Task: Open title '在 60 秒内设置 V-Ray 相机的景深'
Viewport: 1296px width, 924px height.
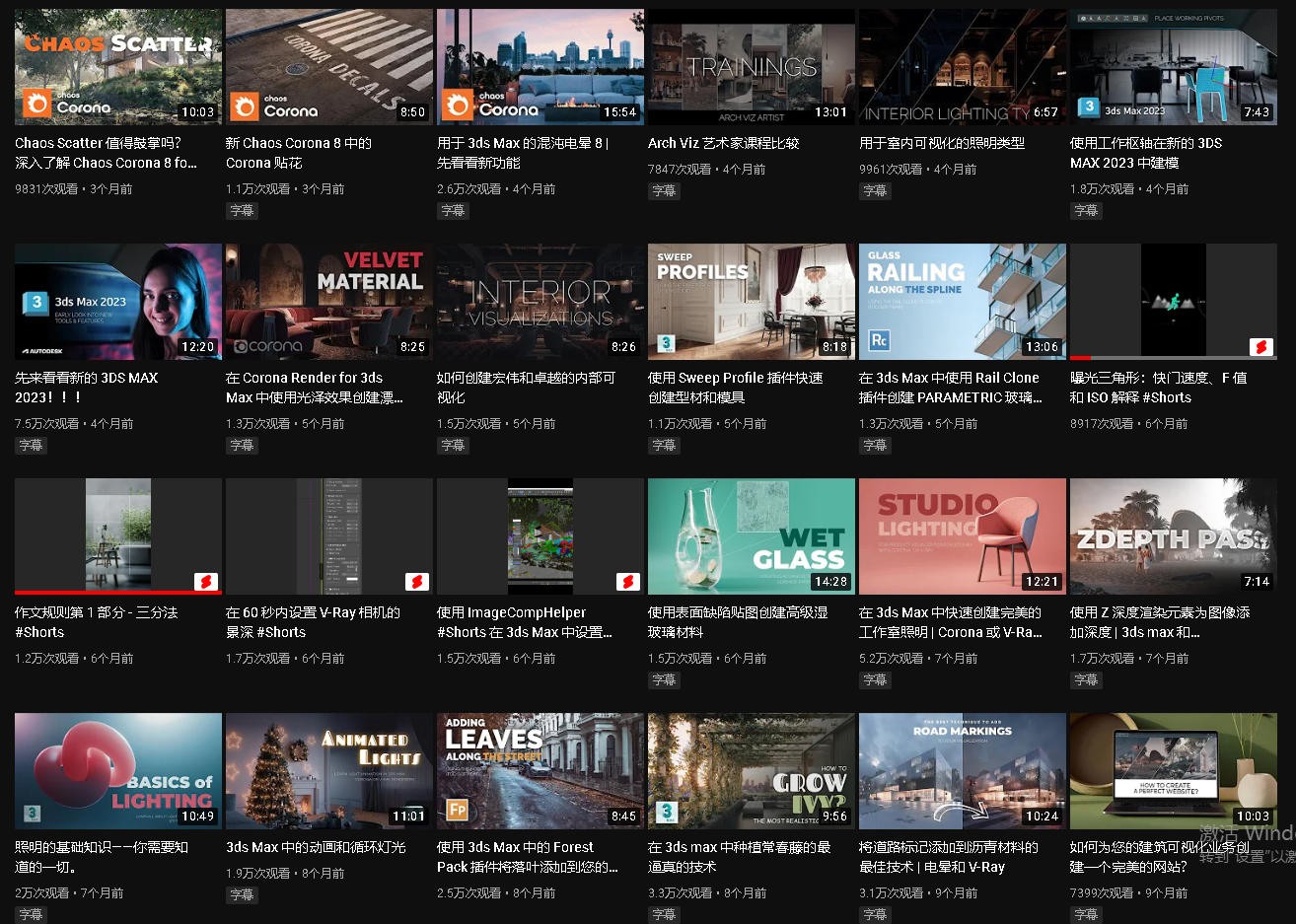Action: pyautogui.click(x=313, y=622)
